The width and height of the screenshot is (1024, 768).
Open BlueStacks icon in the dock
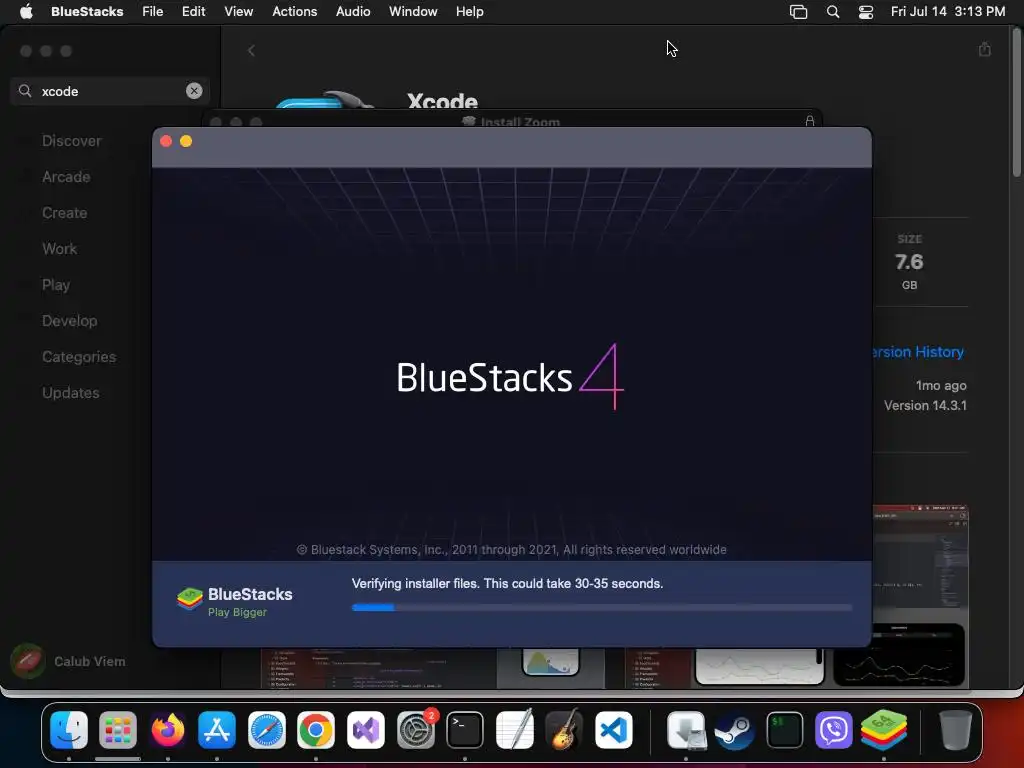(x=884, y=729)
